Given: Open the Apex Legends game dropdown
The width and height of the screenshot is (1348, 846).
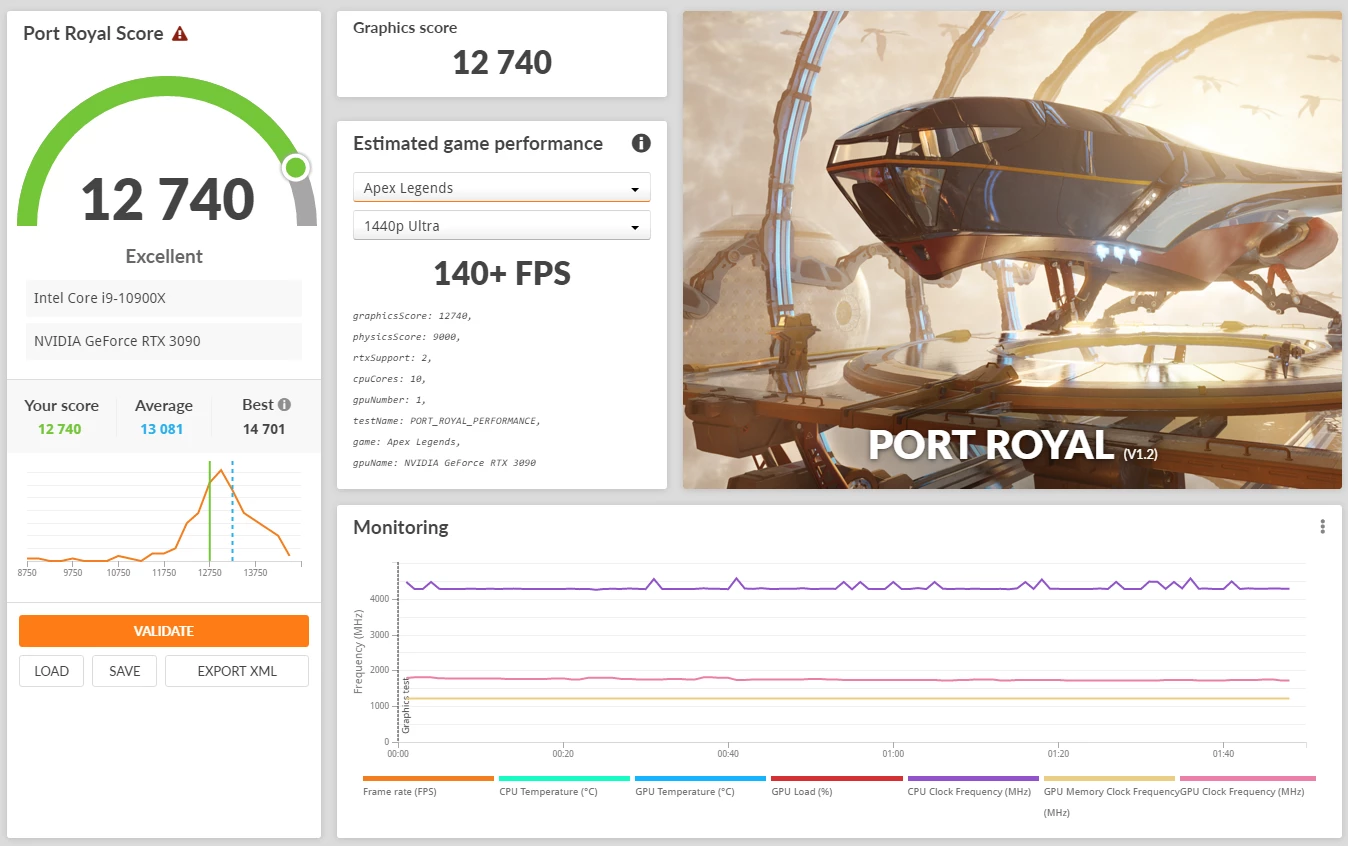Looking at the screenshot, I should tap(502, 188).
